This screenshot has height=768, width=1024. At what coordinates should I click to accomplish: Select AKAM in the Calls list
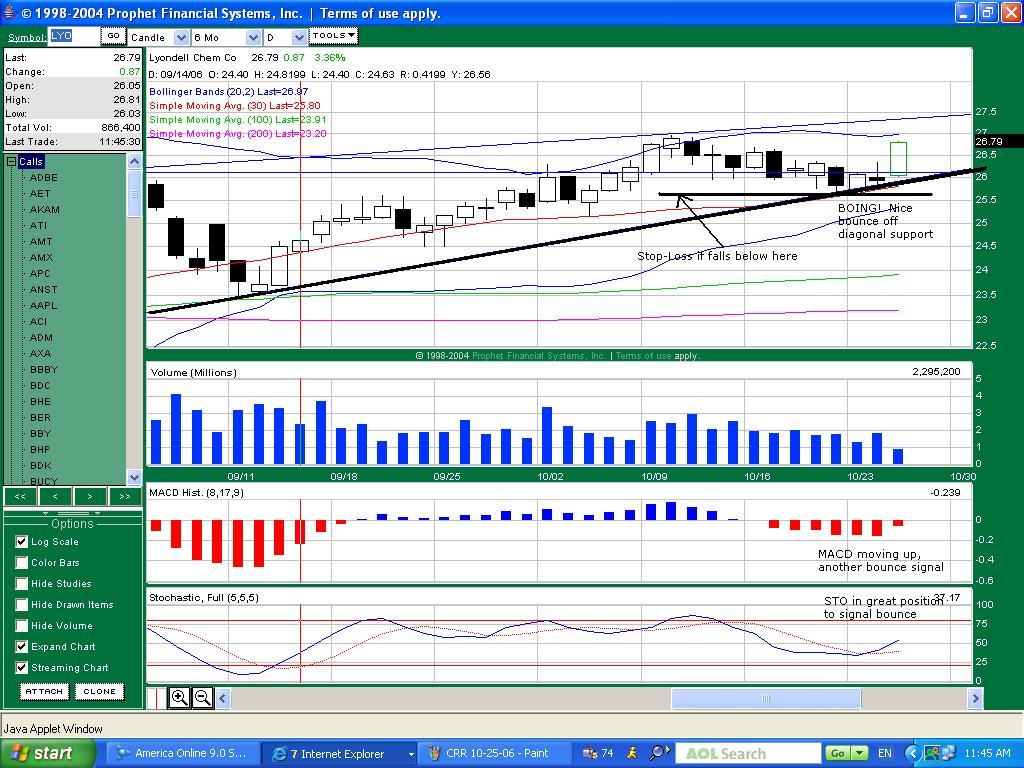pos(44,210)
